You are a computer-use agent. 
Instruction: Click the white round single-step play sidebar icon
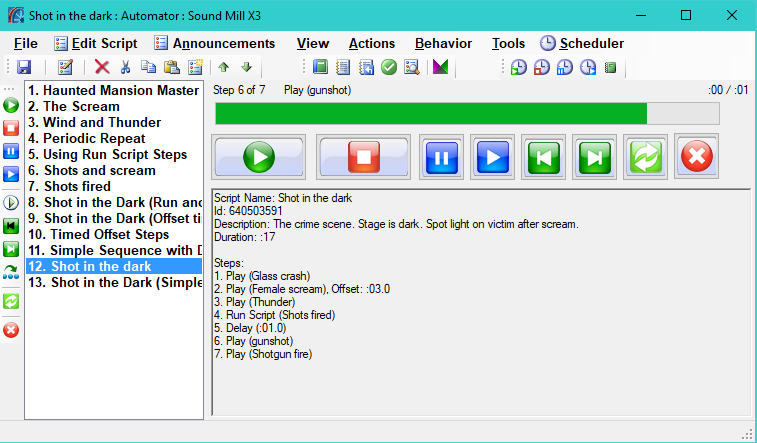click(x=11, y=203)
